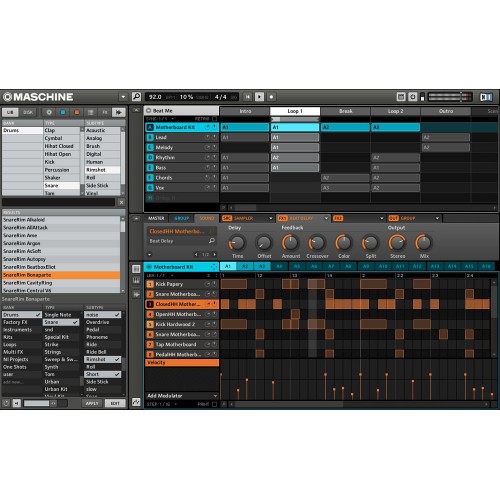
Task: Toggle the automation lane icon at bottom left
Action: pos(136,402)
